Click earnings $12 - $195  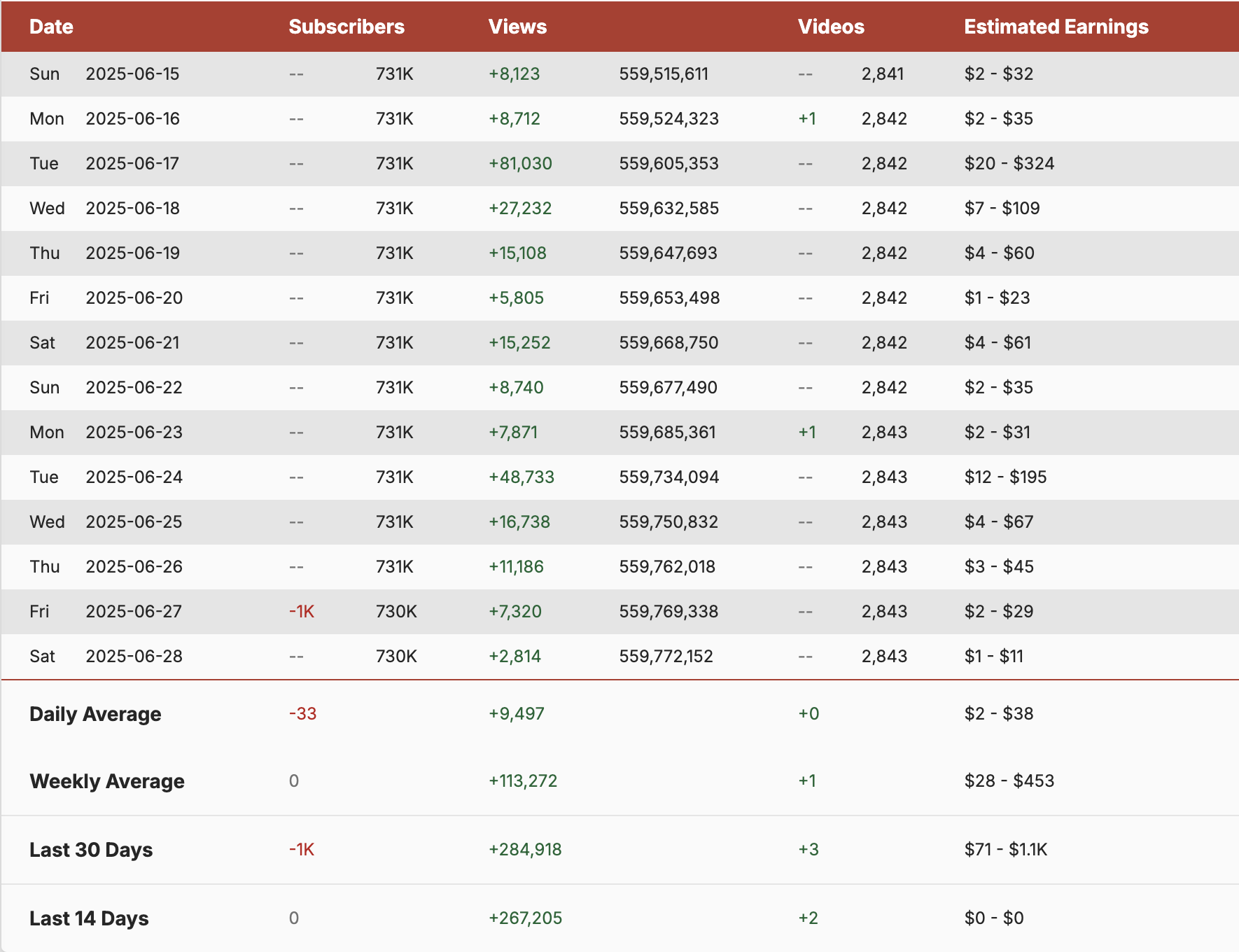[x=1005, y=477]
